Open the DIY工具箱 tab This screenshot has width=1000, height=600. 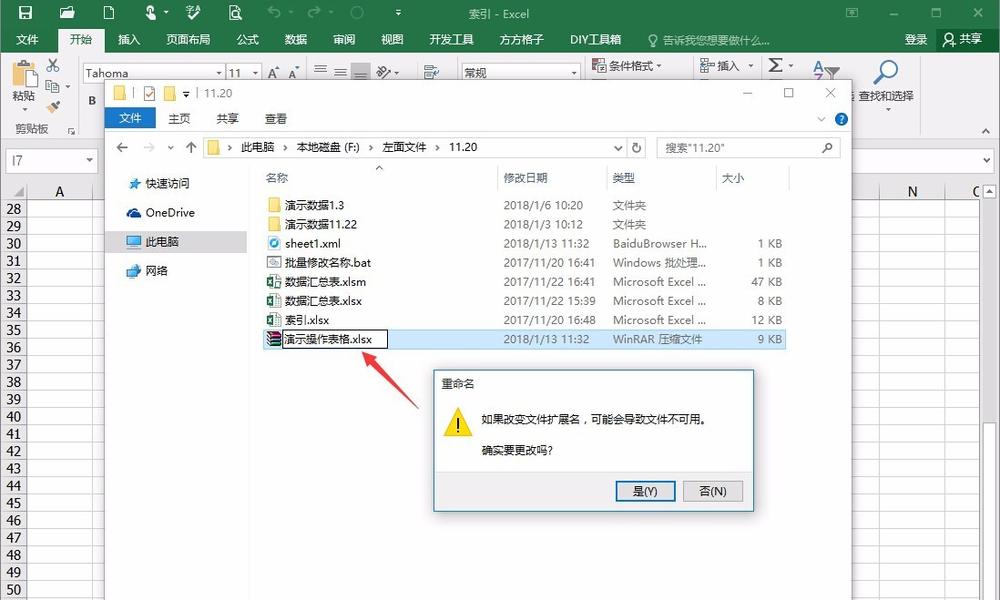[x=596, y=40]
